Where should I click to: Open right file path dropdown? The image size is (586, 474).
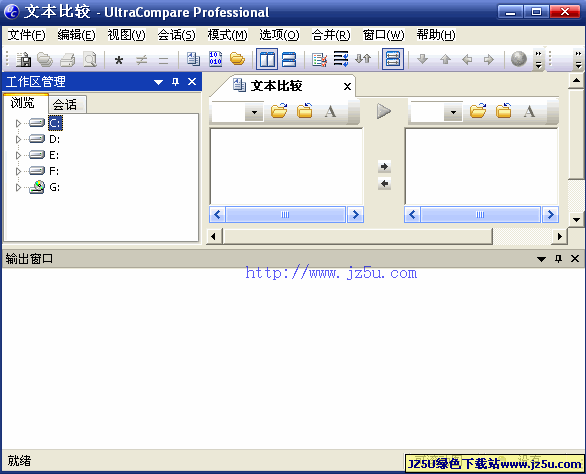(453, 111)
